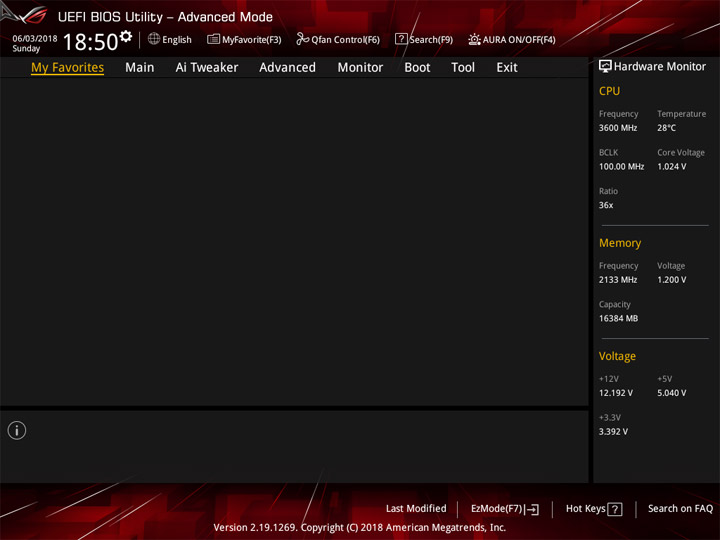Click the Voltage section heading
720x540 pixels.
[x=617, y=356]
